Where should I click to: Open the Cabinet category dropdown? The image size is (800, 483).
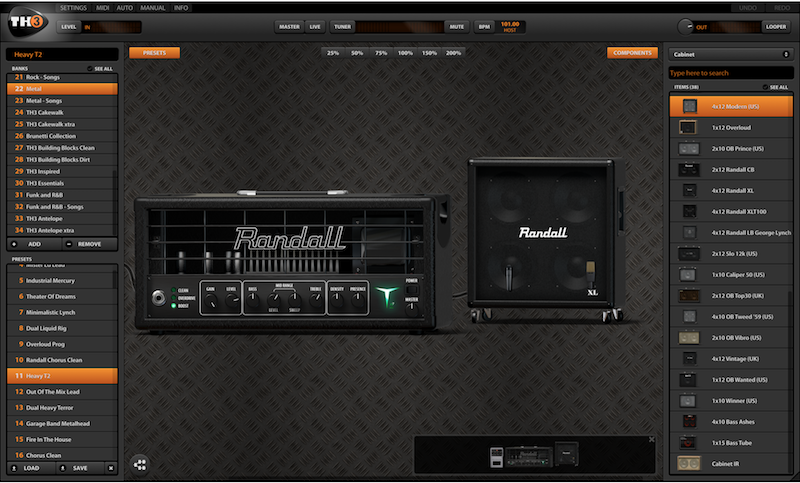[731, 54]
